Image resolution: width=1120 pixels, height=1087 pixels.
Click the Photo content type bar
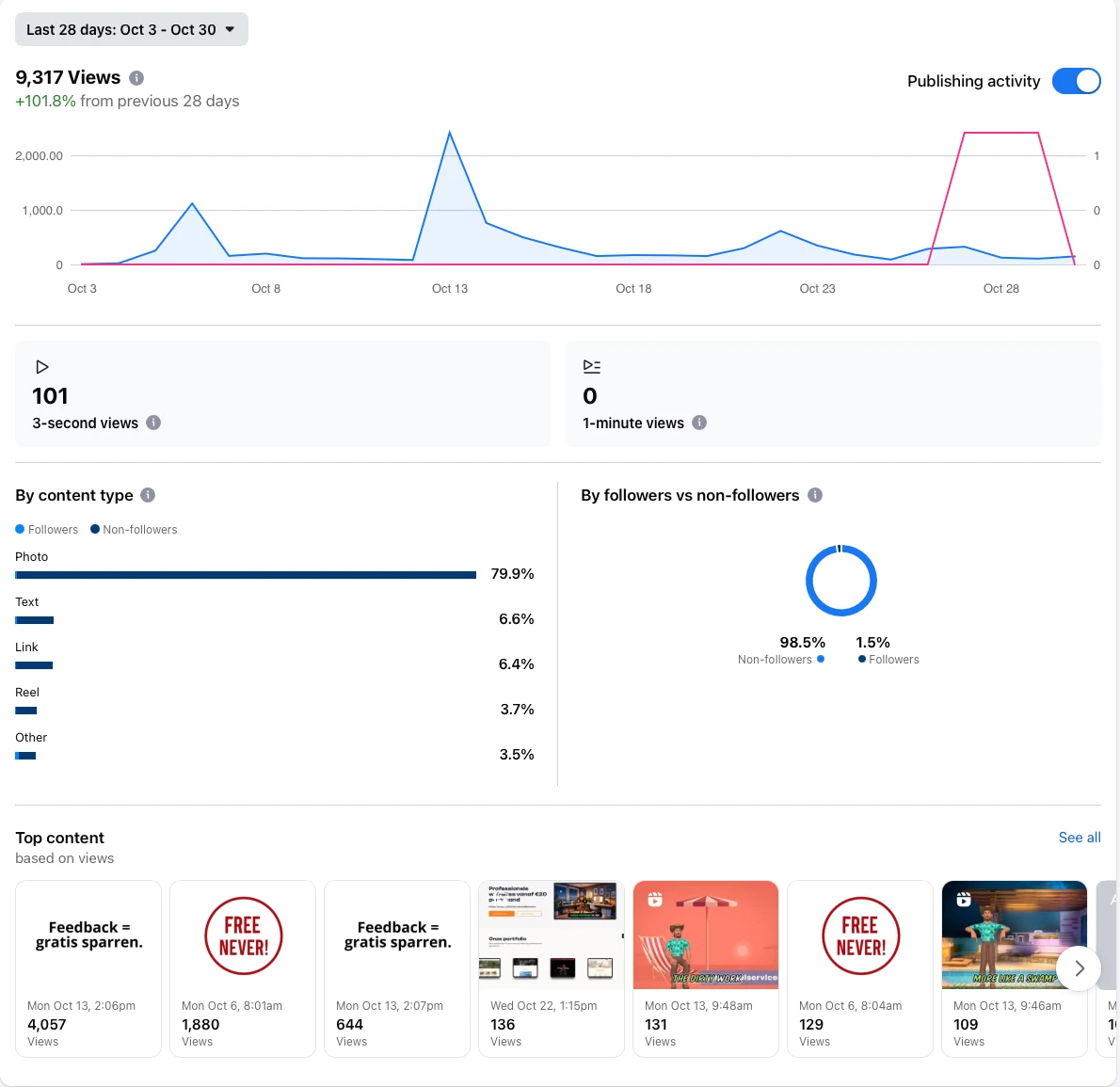(245, 574)
